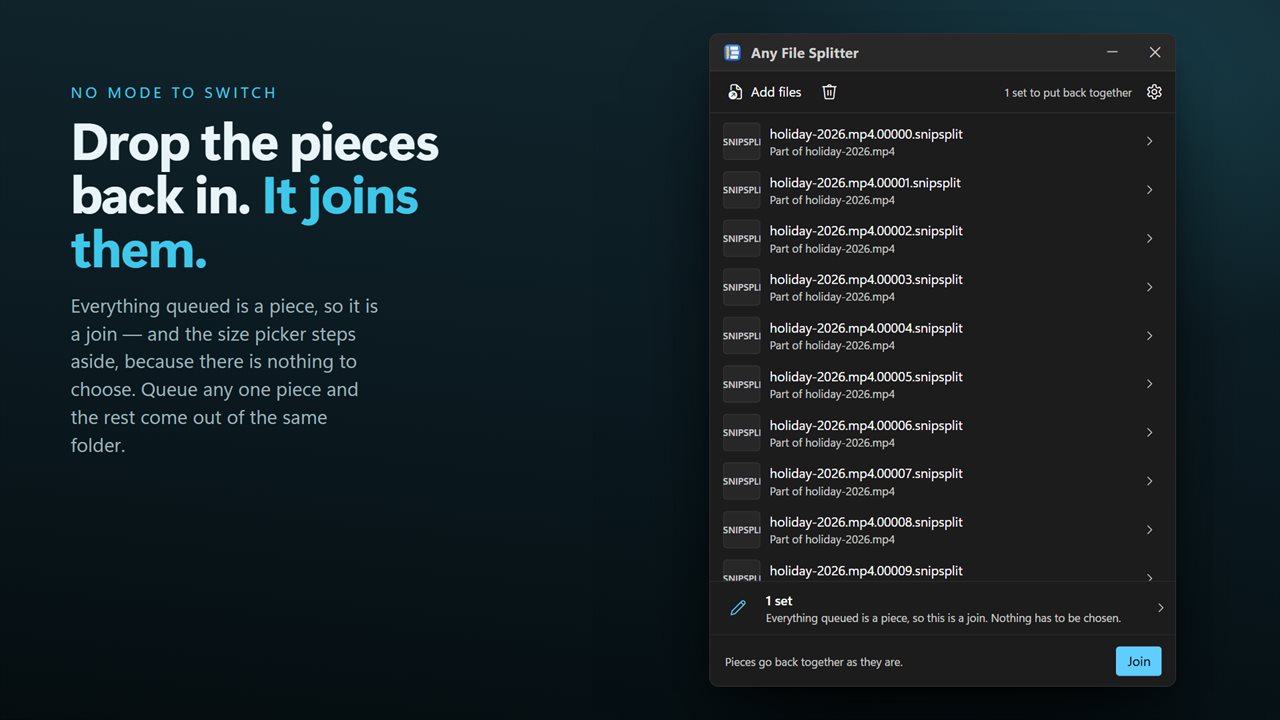
Task: Open the 1 set details chevron
Action: coord(1160,608)
